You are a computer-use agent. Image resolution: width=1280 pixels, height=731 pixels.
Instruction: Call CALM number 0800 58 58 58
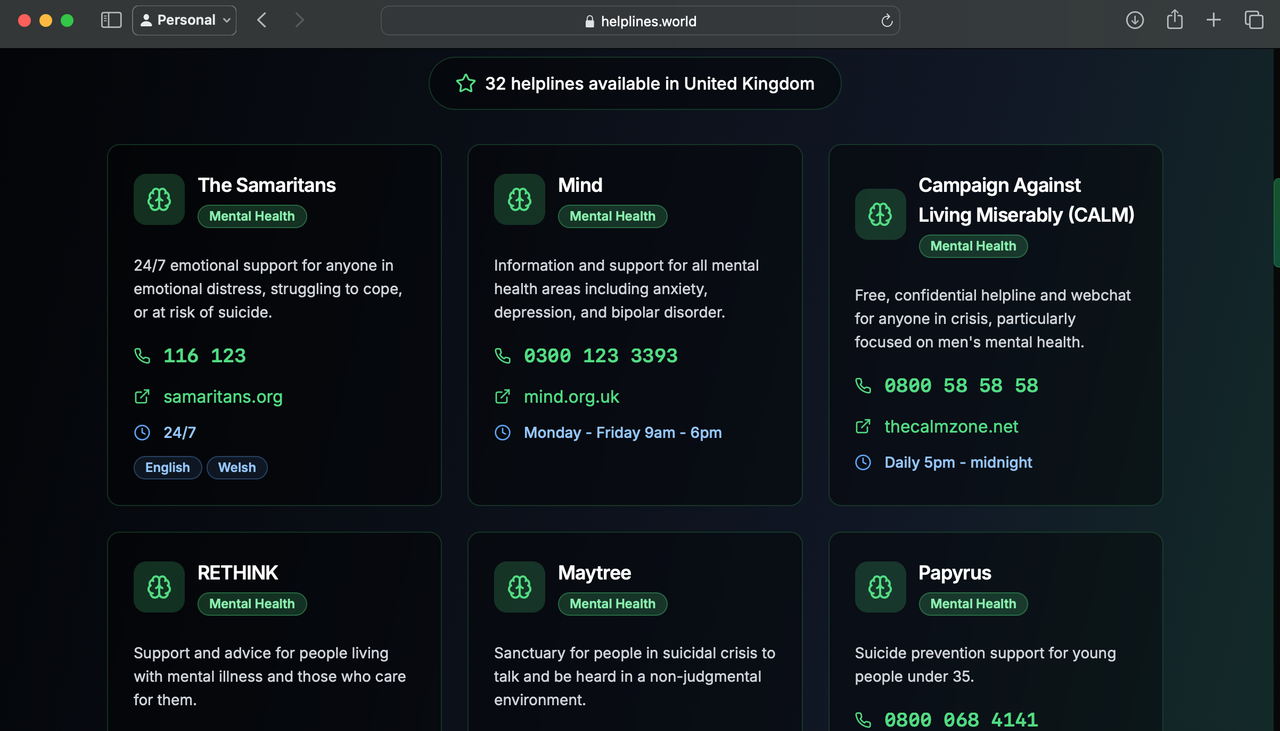coord(961,386)
